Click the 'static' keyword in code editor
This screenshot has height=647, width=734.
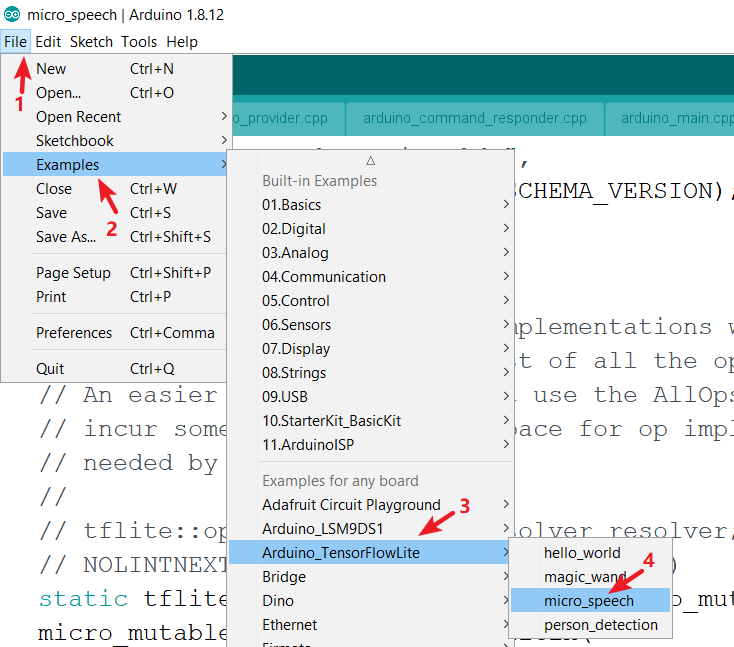[x=83, y=598]
